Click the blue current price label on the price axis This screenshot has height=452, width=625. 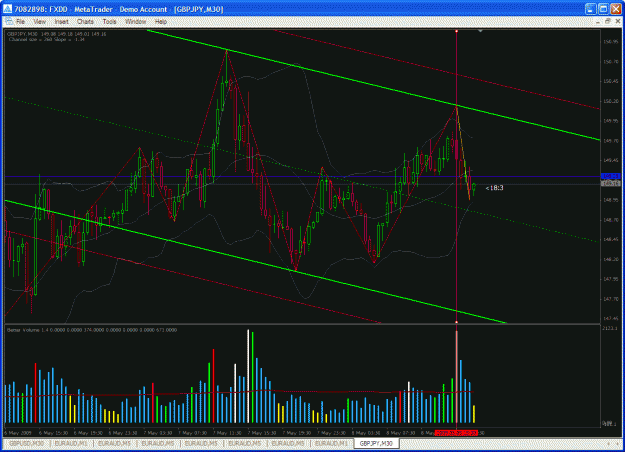(x=611, y=176)
